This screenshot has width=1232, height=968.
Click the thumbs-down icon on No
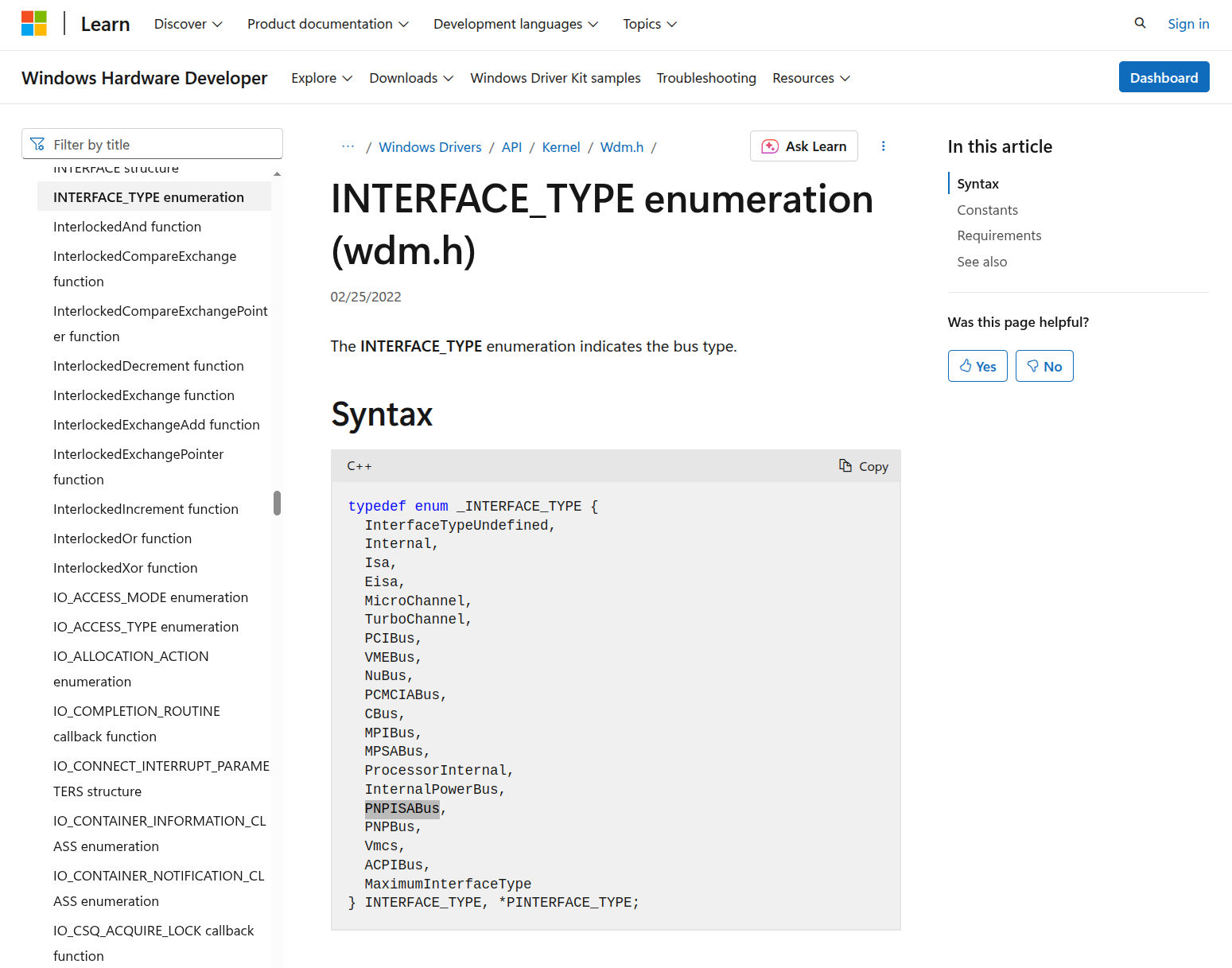[x=1032, y=366]
